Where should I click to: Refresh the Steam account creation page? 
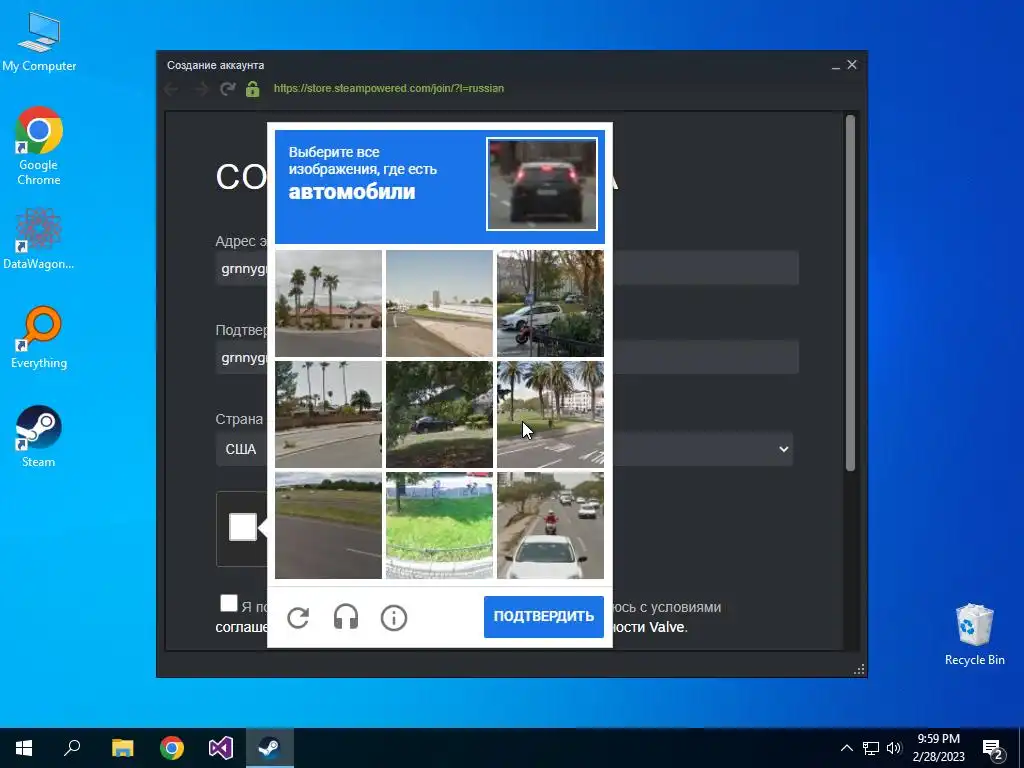227,89
